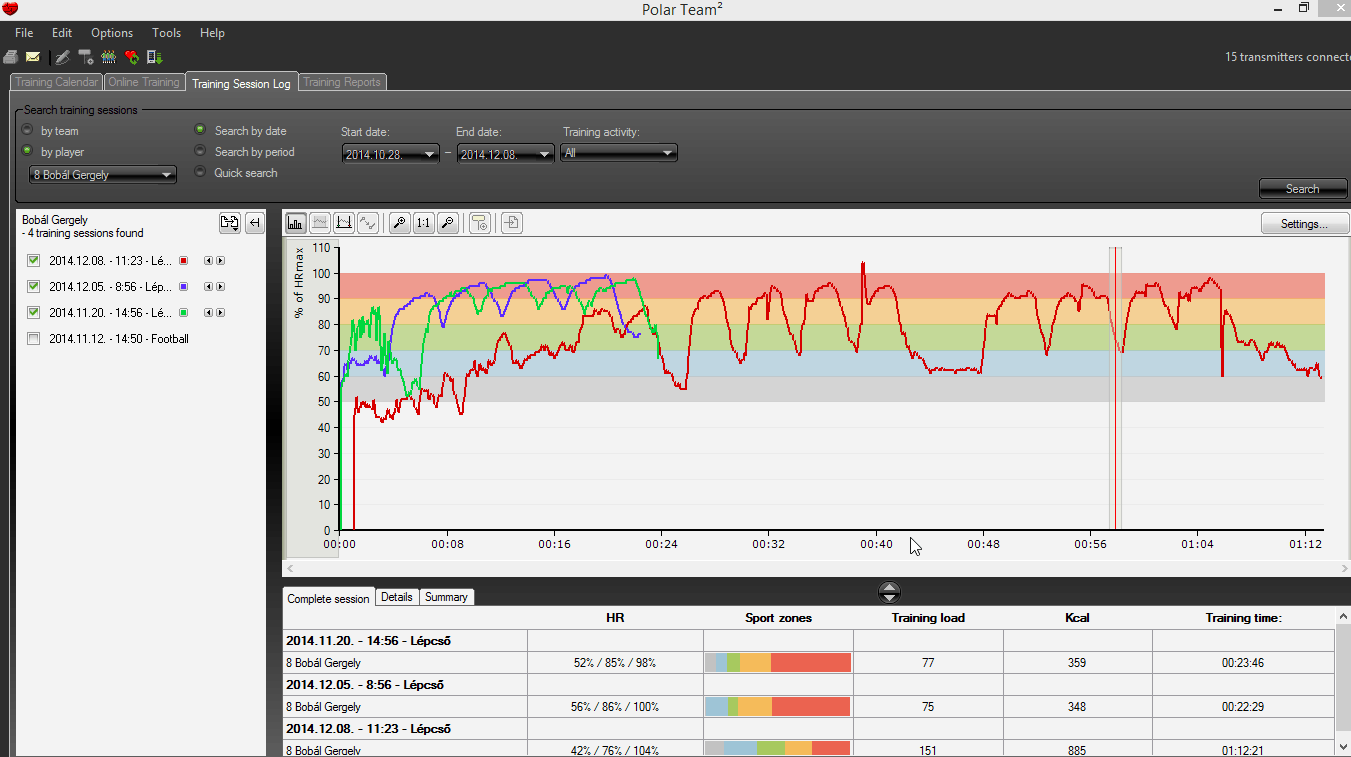The image size is (1351, 757).
Task: Click the envelope email icon
Action: point(33,57)
